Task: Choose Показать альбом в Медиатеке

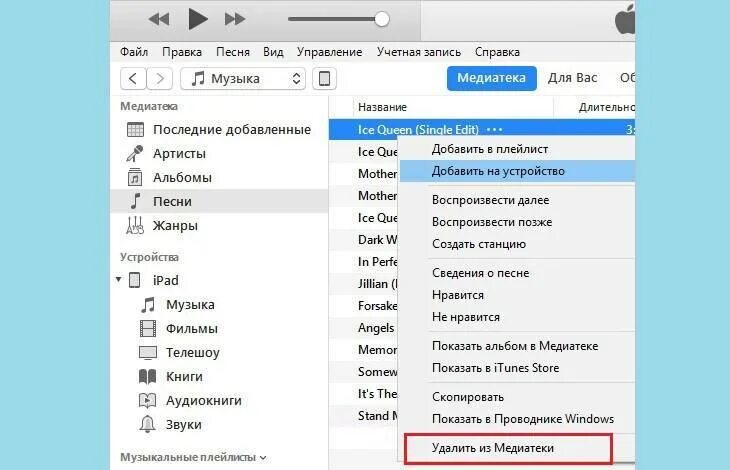Action: (x=515, y=346)
